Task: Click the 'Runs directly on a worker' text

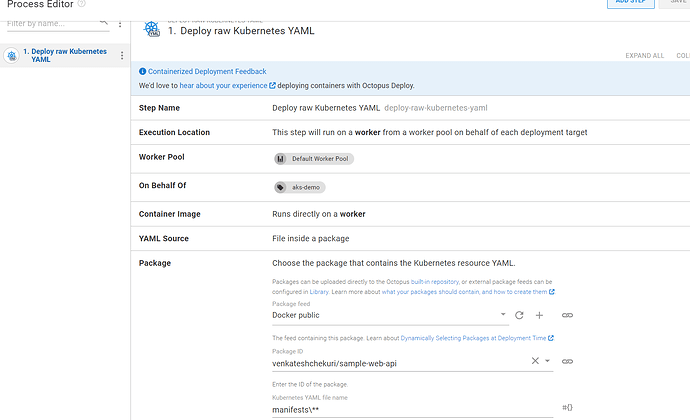Action: [x=319, y=214]
